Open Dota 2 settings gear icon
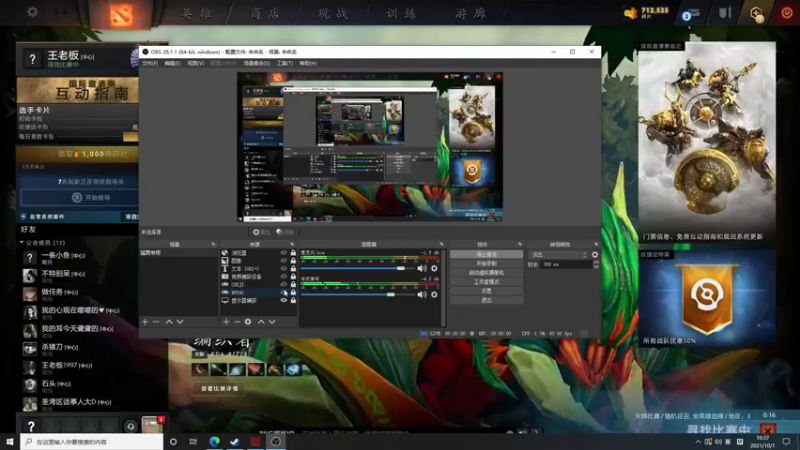 (x=32, y=12)
